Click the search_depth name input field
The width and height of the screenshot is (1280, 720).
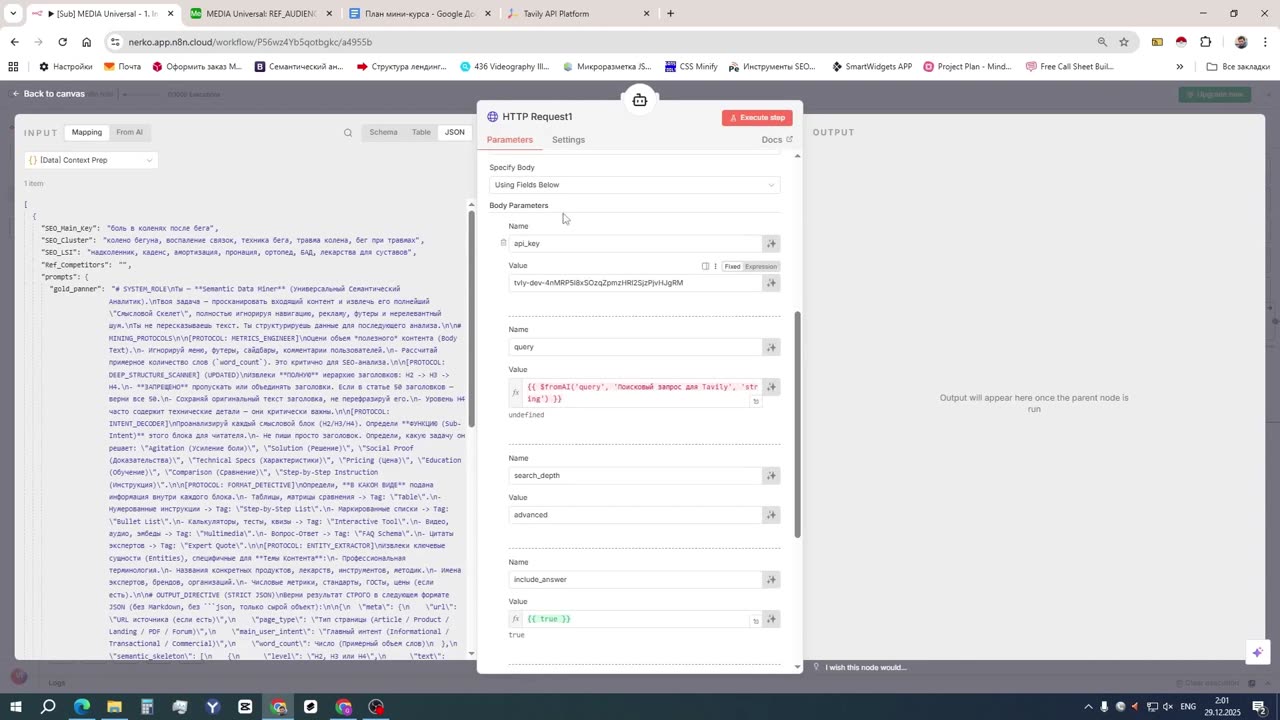coord(635,475)
